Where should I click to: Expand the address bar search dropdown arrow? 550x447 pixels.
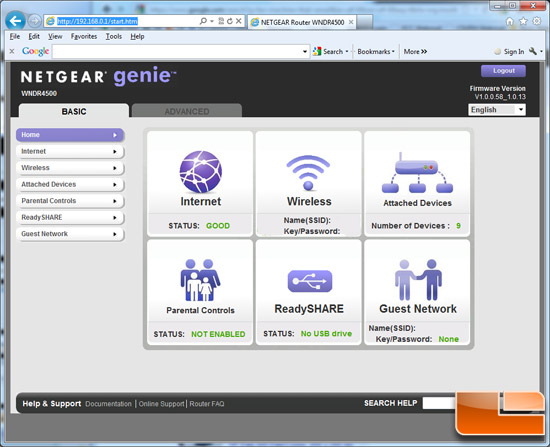coord(212,21)
